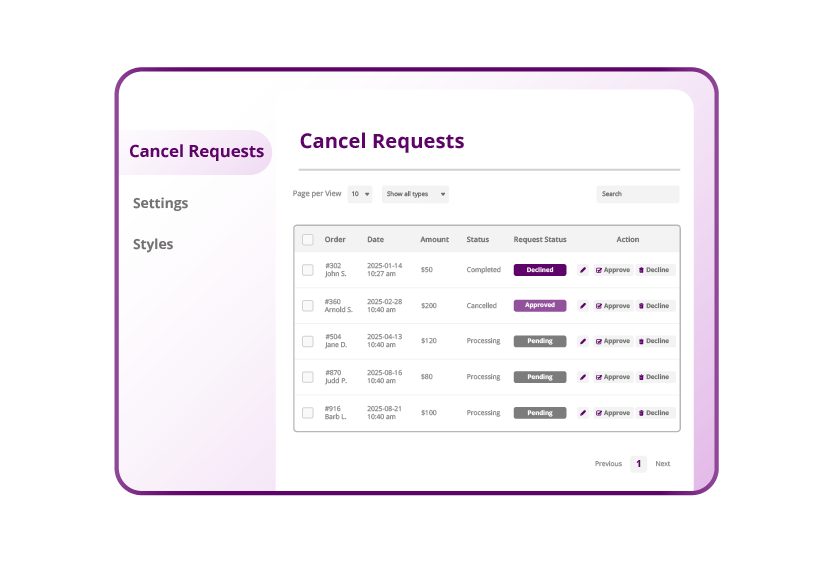Viewport: 834px width, 563px height.
Task: Click the Search input field
Action: point(637,194)
